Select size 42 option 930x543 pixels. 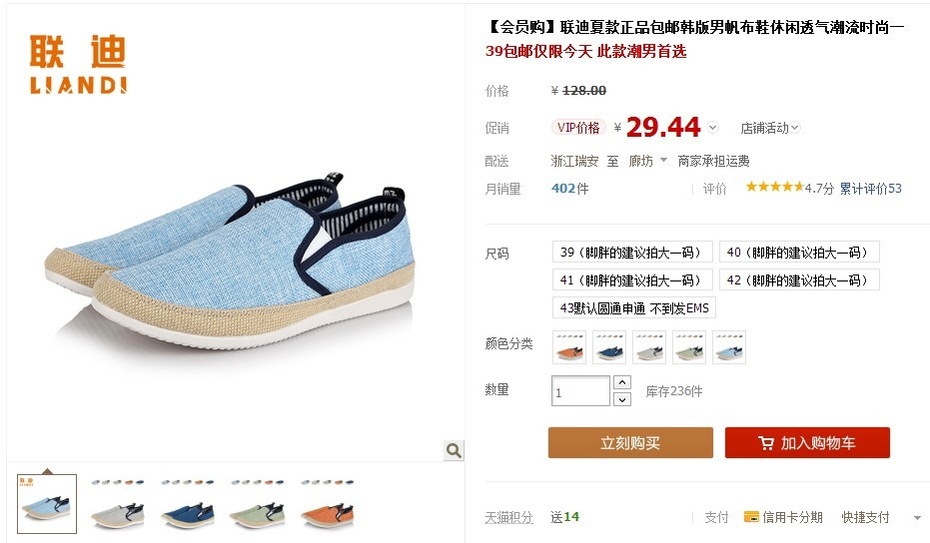click(798, 280)
